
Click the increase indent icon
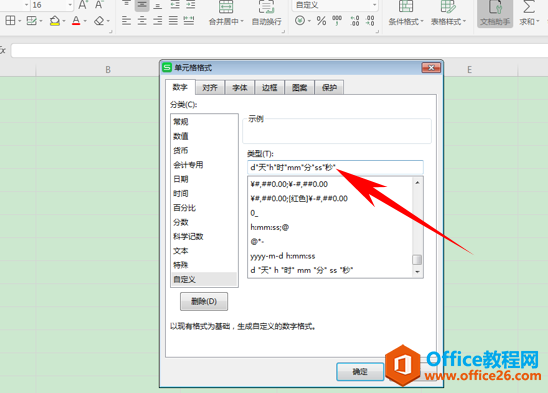coord(190,5)
